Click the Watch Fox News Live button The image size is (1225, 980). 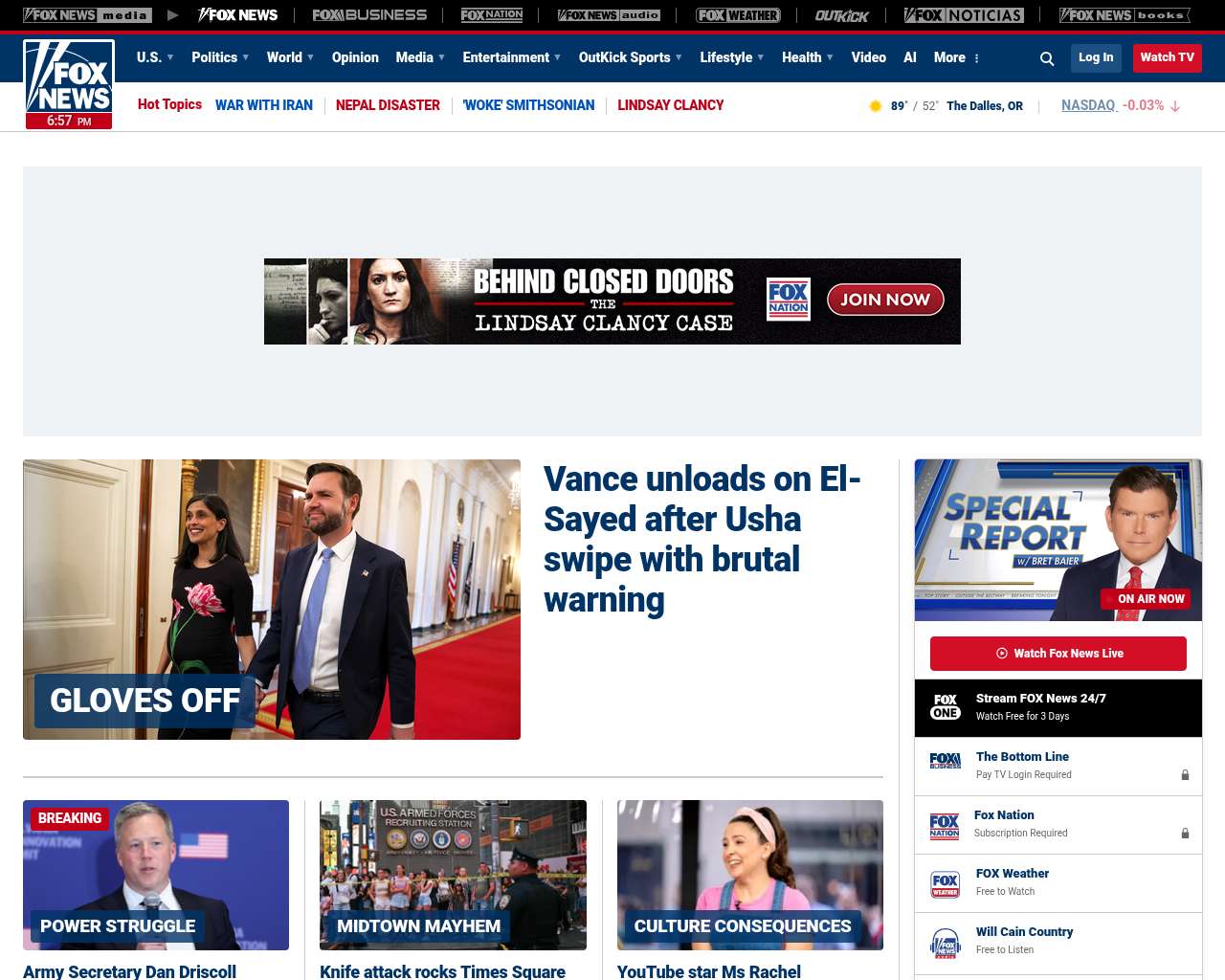pos(1058,654)
